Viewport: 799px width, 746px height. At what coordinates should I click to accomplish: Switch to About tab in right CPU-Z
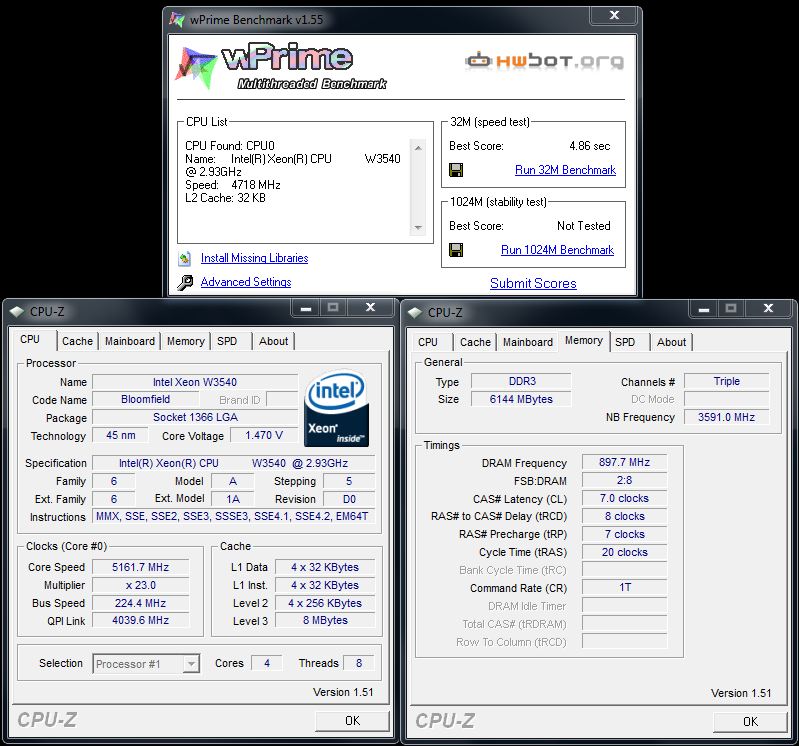click(672, 342)
